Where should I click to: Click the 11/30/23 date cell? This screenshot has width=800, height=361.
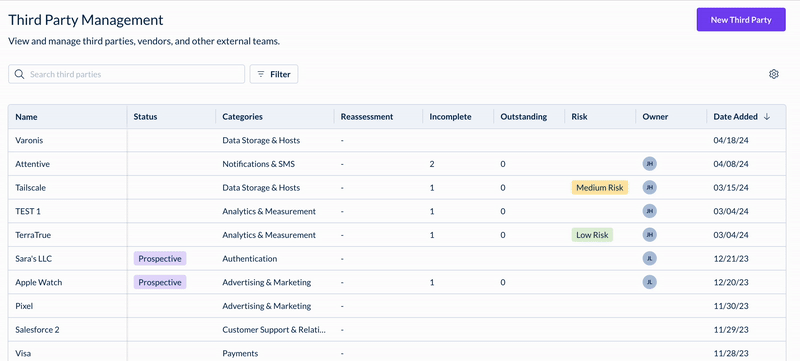(x=731, y=306)
